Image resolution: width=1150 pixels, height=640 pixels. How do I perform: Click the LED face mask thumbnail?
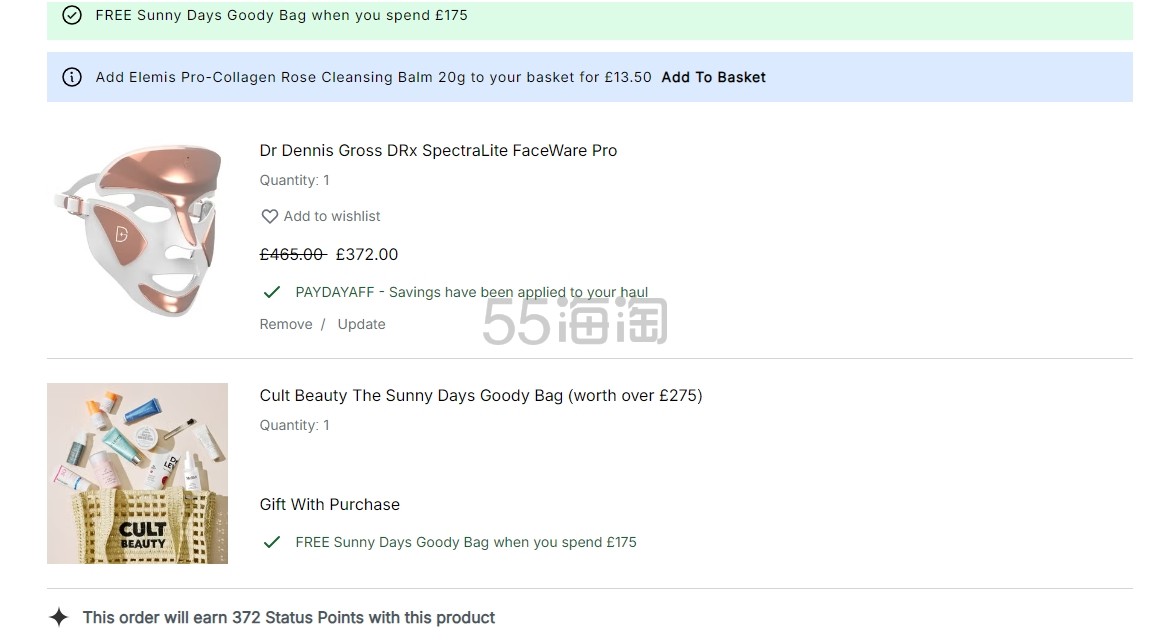click(138, 230)
